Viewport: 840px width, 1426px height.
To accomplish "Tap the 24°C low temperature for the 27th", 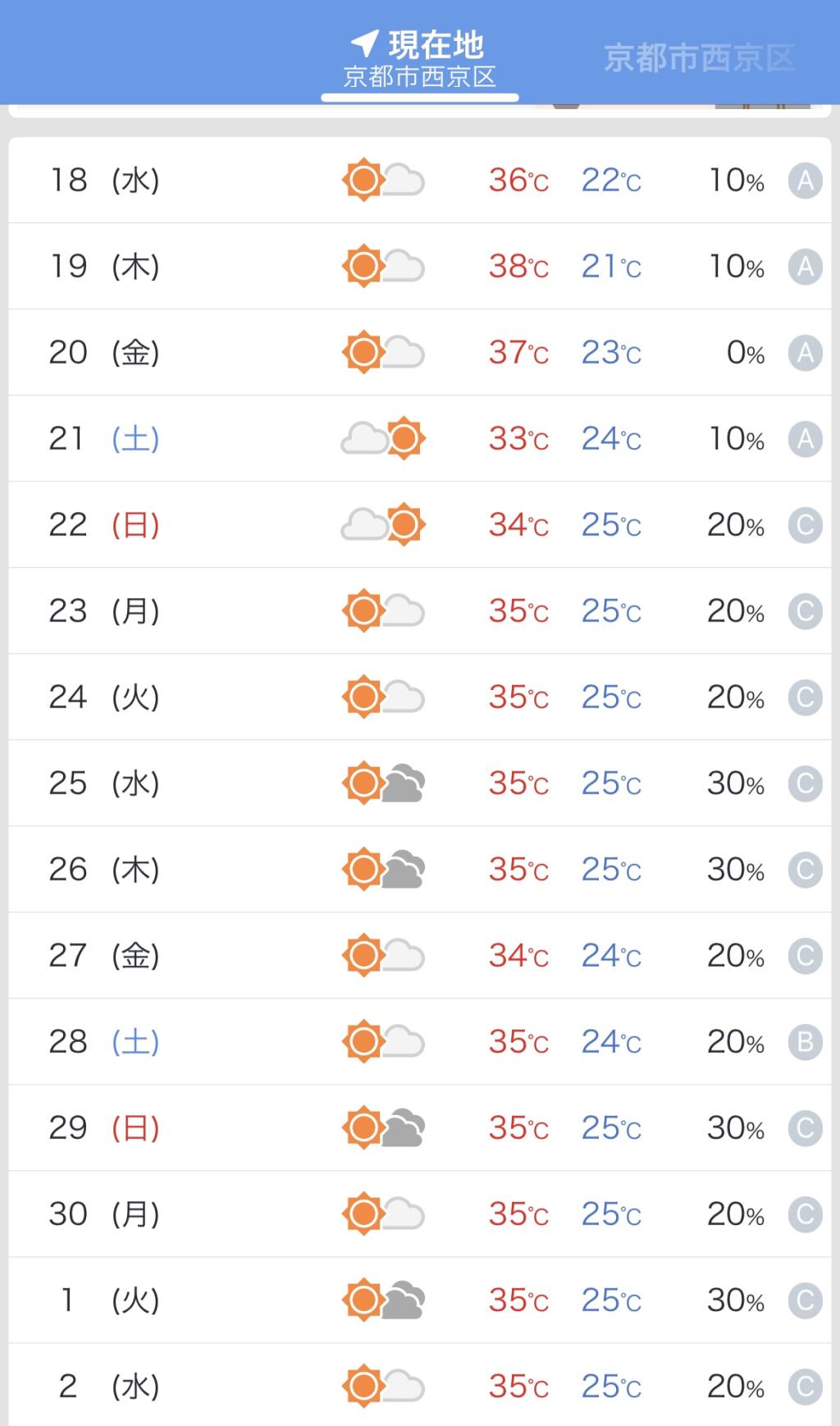I will pyautogui.click(x=611, y=955).
